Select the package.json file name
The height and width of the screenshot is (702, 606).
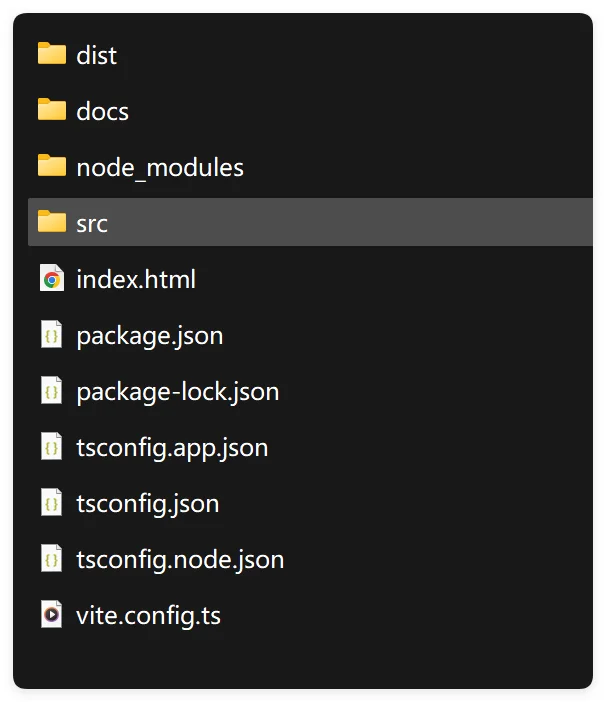[x=149, y=335]
